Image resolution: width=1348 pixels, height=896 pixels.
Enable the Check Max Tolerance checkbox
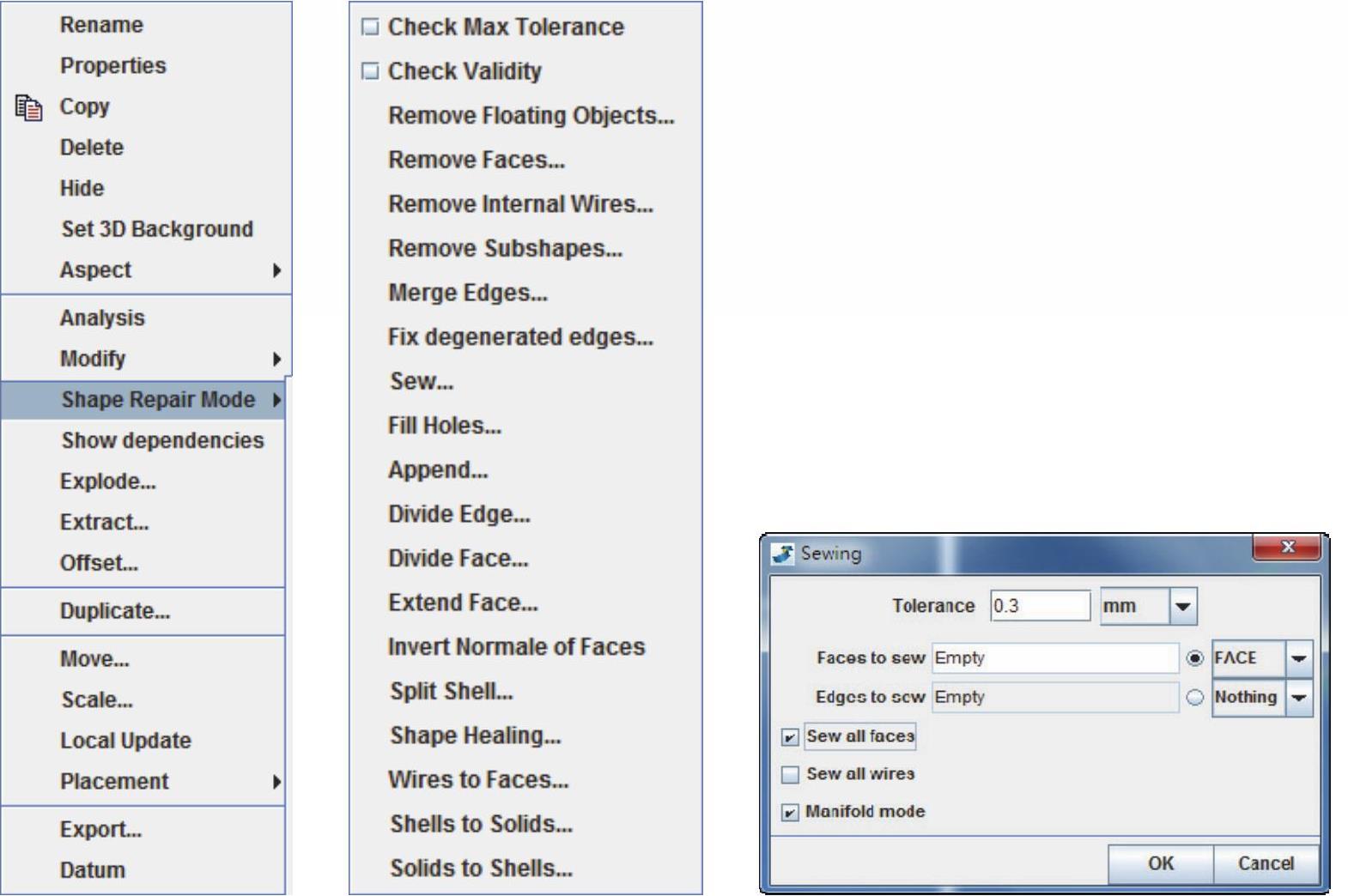click(x=370, y=27)
